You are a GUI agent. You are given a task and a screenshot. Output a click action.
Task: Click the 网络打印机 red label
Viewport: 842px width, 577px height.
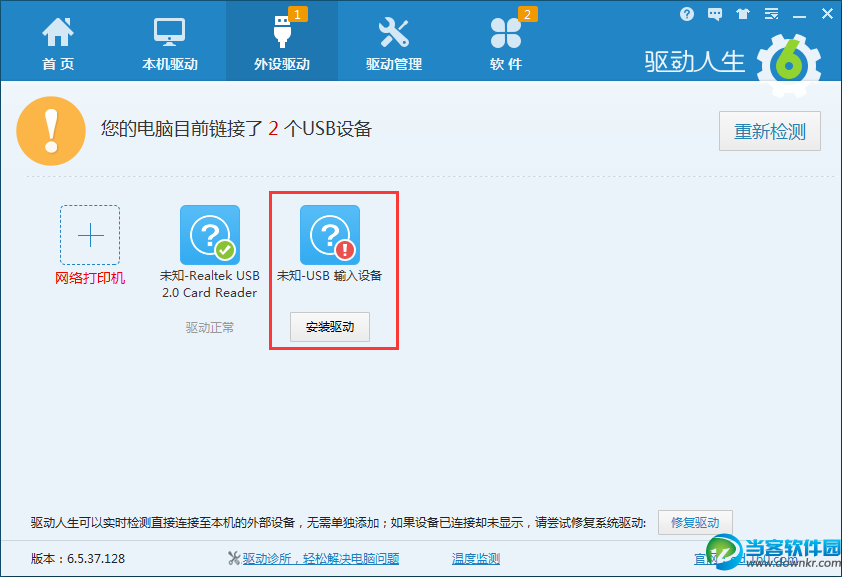tap(90, 278)
